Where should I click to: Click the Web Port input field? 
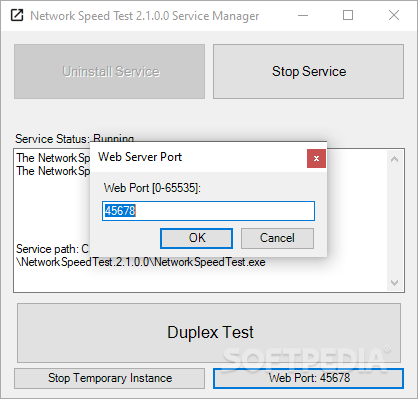point(208,211)
